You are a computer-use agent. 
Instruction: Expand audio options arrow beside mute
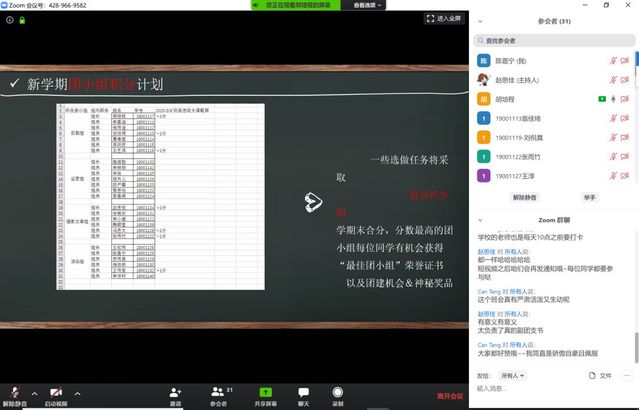pyautogui.click(x=34, y=393)
